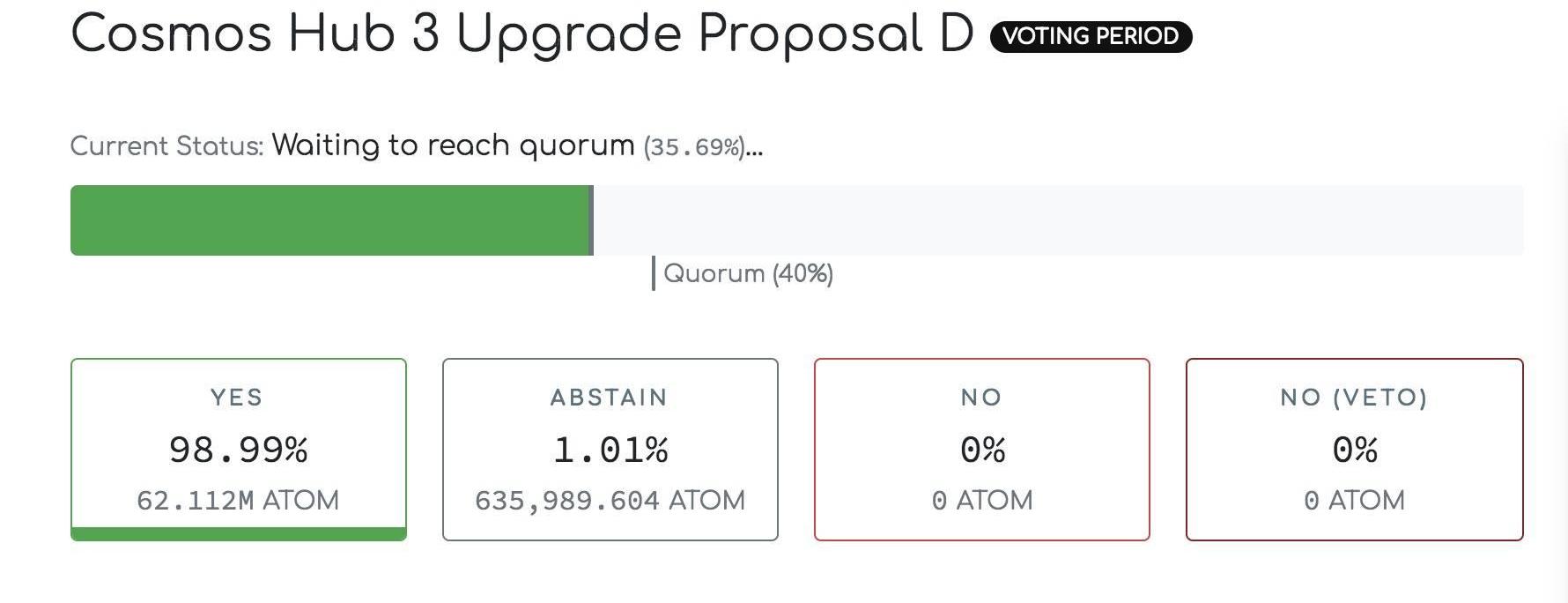Click the 635,989.604 ATOM abstain amount
The image size is (1568, 603).
pyautogui.click(x=610, y=500)
